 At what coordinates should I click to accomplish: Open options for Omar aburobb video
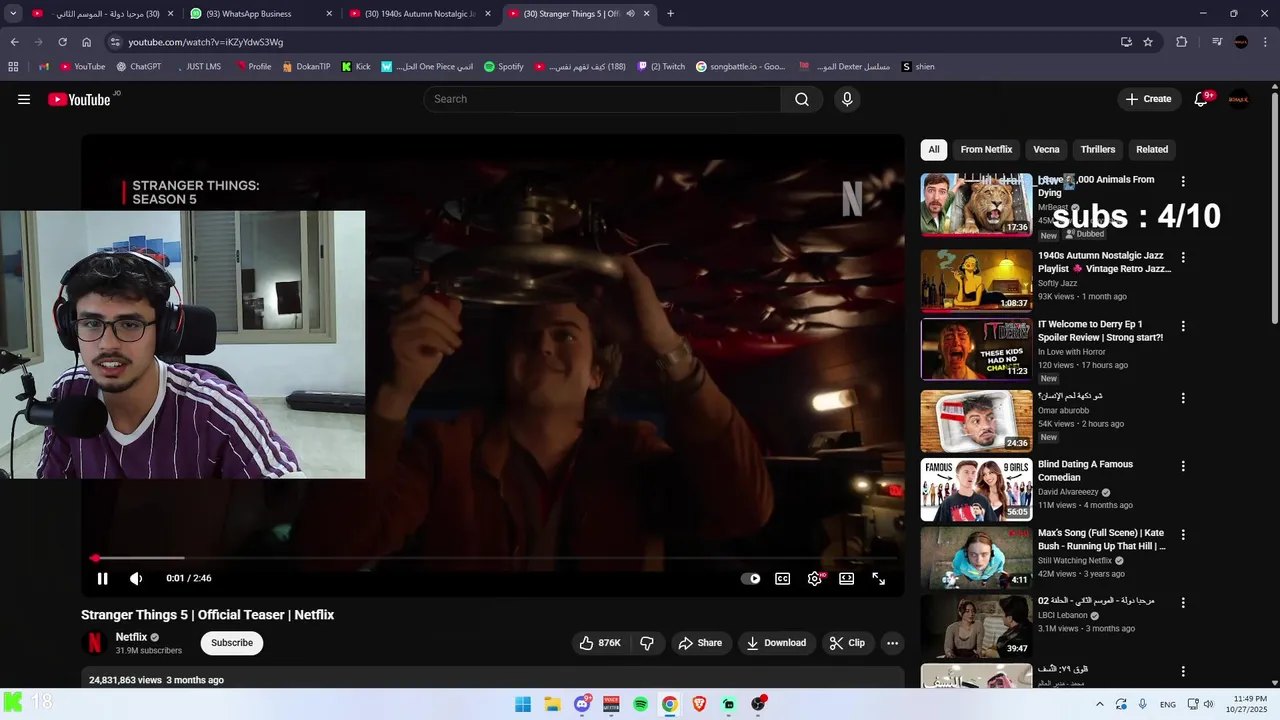pos(1183,398)
